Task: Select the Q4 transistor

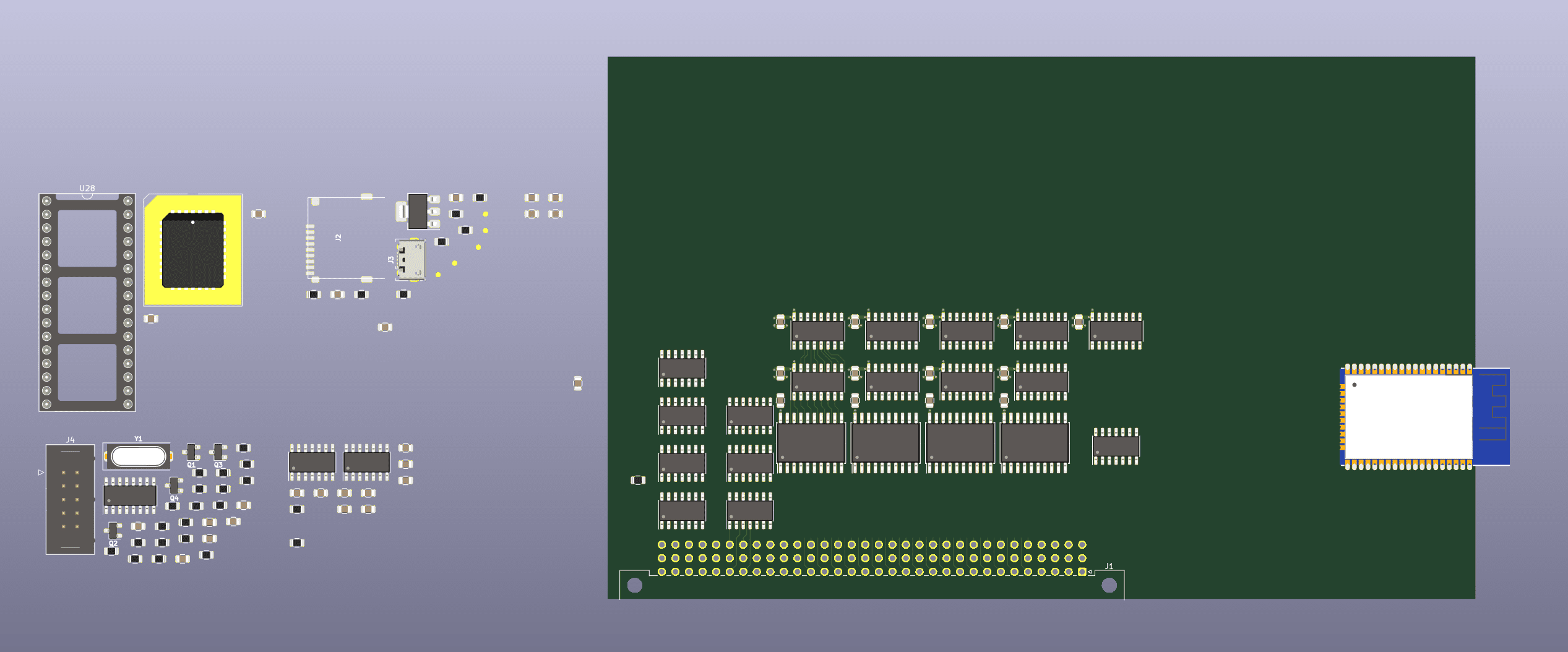Action: [174, 486]
